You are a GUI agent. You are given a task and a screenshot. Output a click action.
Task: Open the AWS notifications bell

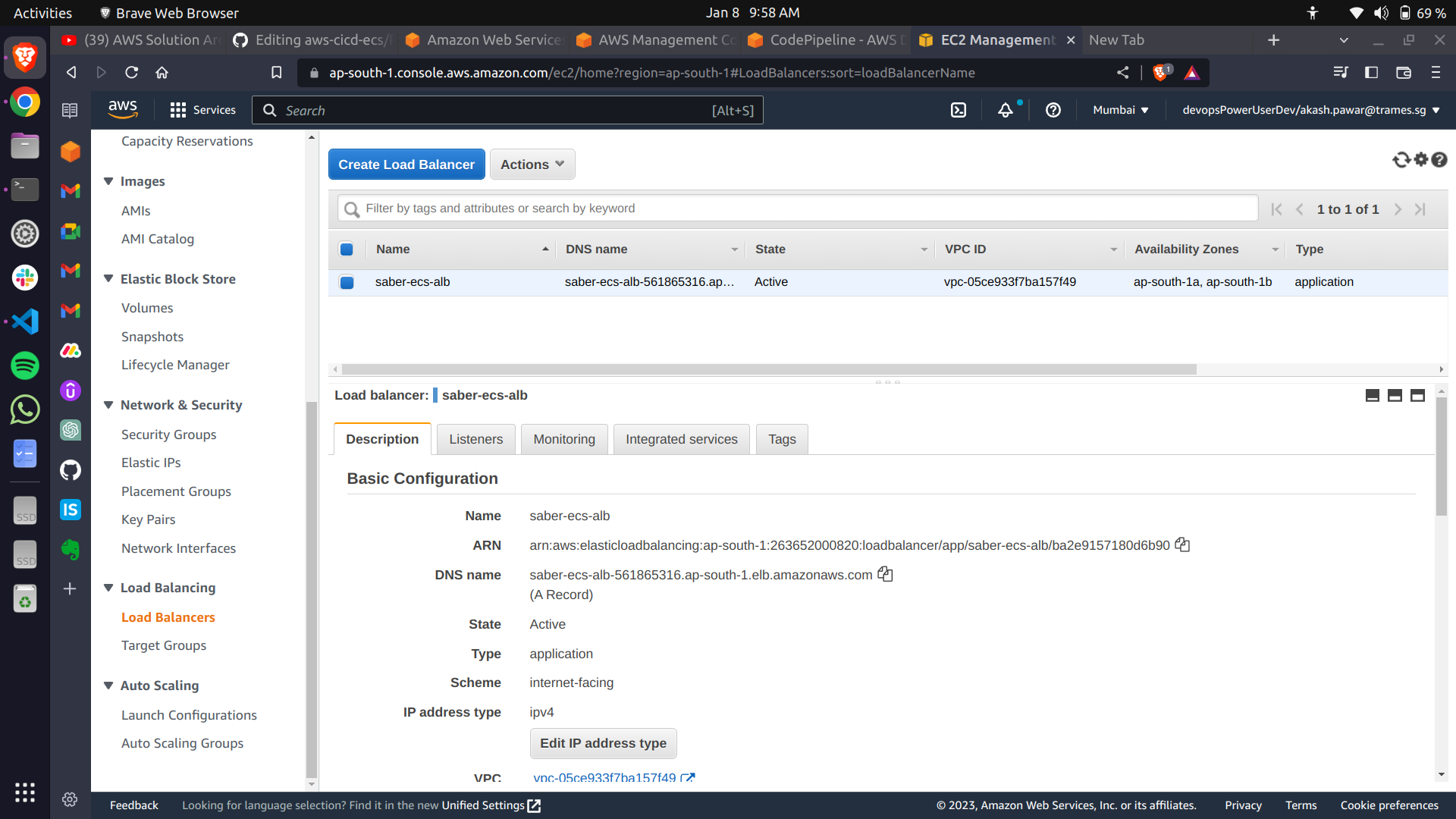(1006, 110)
